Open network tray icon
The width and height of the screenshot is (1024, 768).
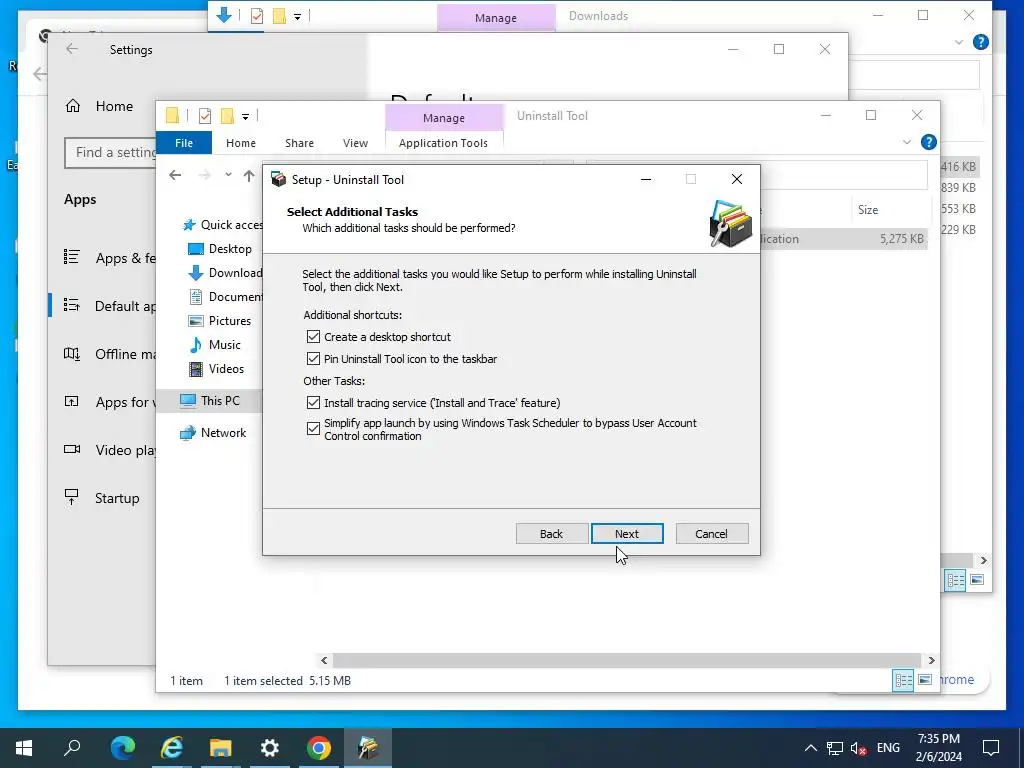click(835, 748)
